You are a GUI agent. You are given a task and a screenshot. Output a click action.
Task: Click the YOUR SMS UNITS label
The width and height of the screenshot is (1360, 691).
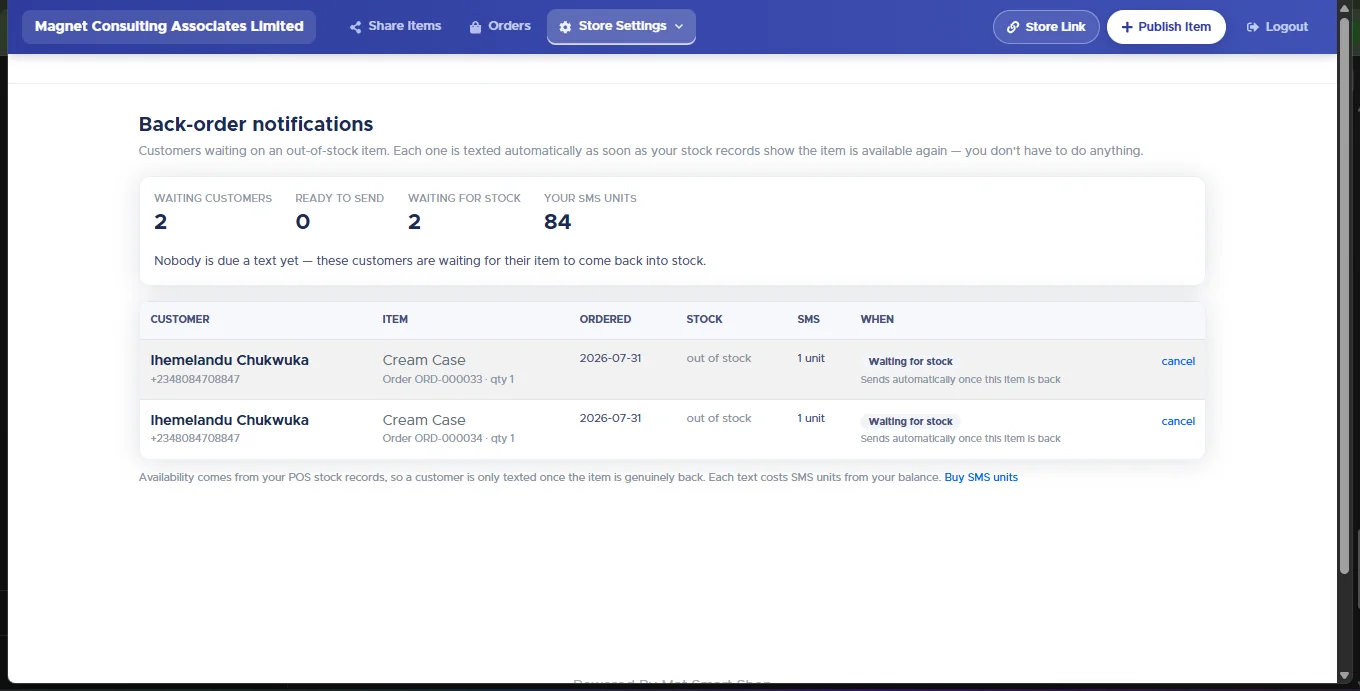click(x=590, y=198)
